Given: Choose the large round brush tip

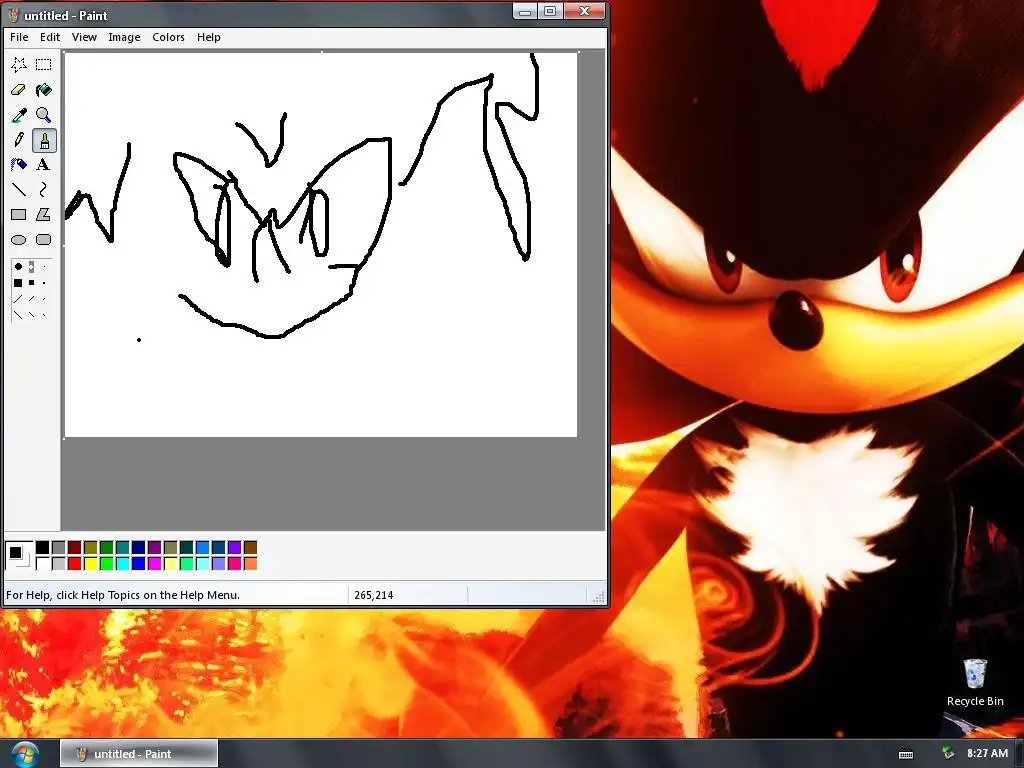Looking at the screenshot, I should click(18, 266).
